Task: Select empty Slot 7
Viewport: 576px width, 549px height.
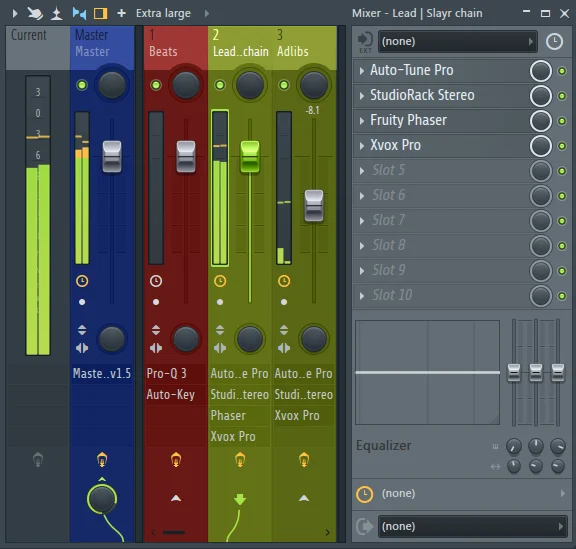Action: tap(389, 220)
